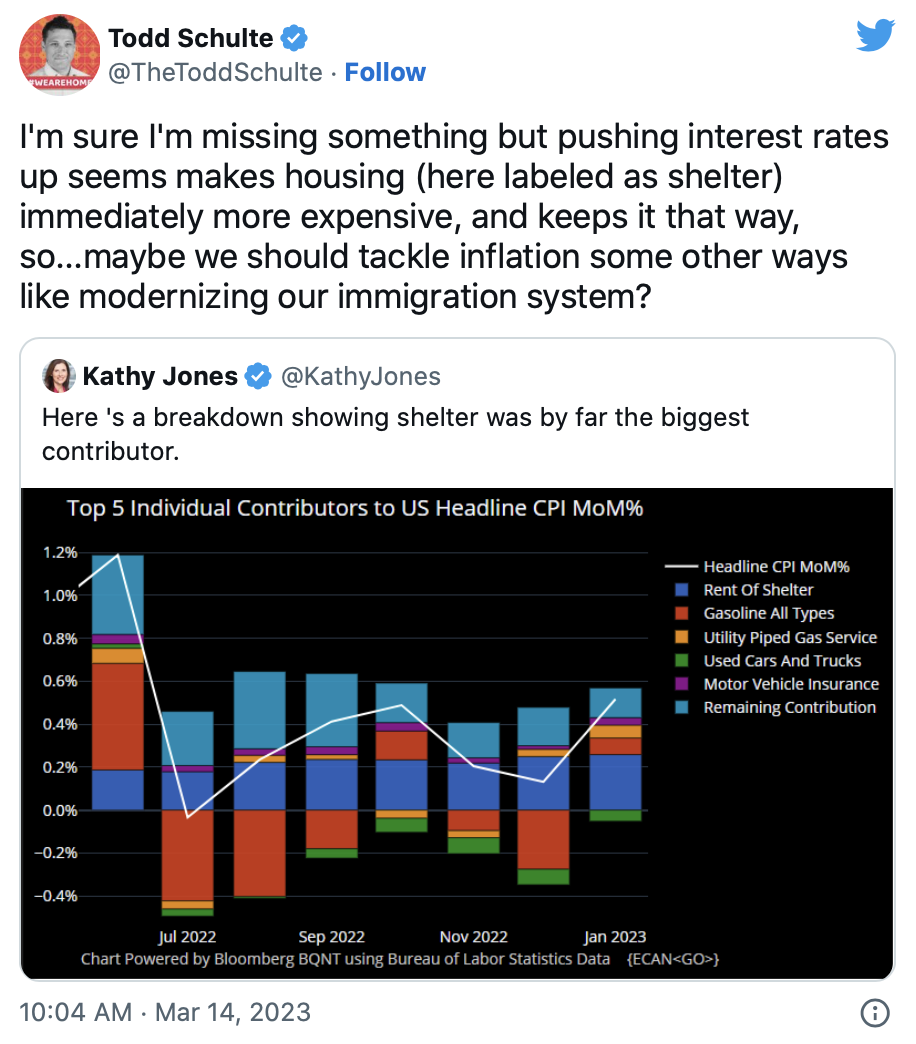Open the @TheToddSchulte handle link

[215, 73]
